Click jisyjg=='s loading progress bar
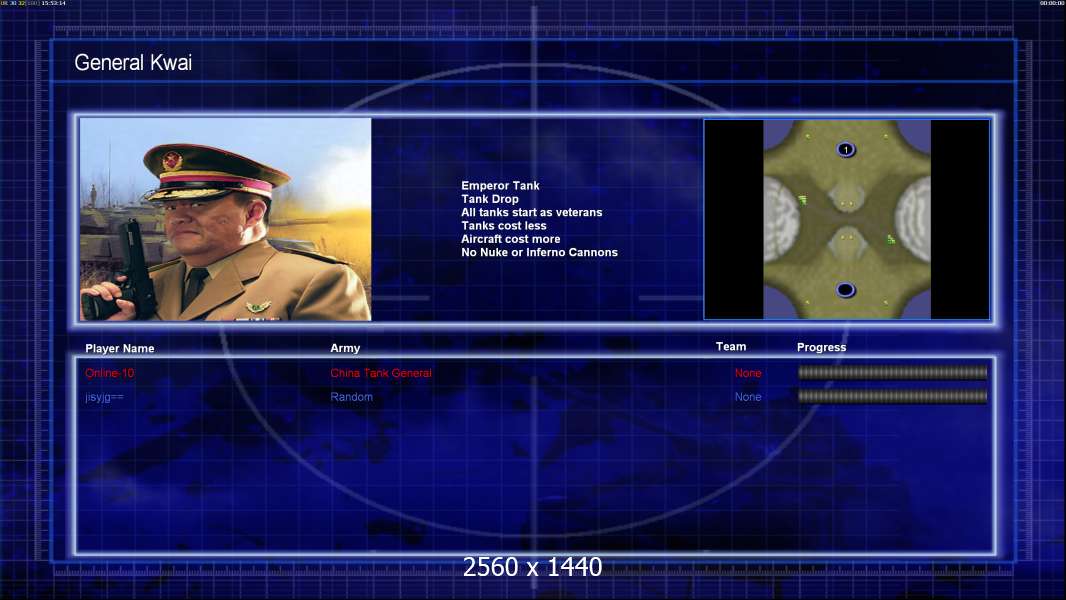 893,396
